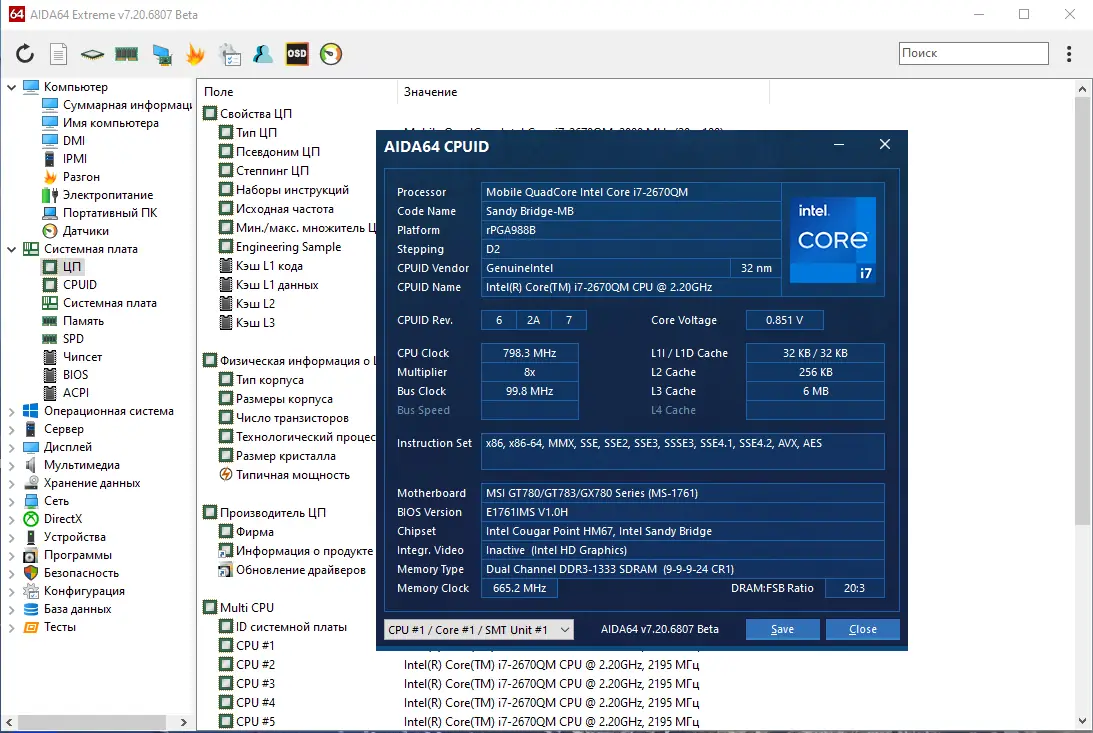Click the Save button in CPUID dialog
This screenshot has width=1093, height=733.
[782, 629]
